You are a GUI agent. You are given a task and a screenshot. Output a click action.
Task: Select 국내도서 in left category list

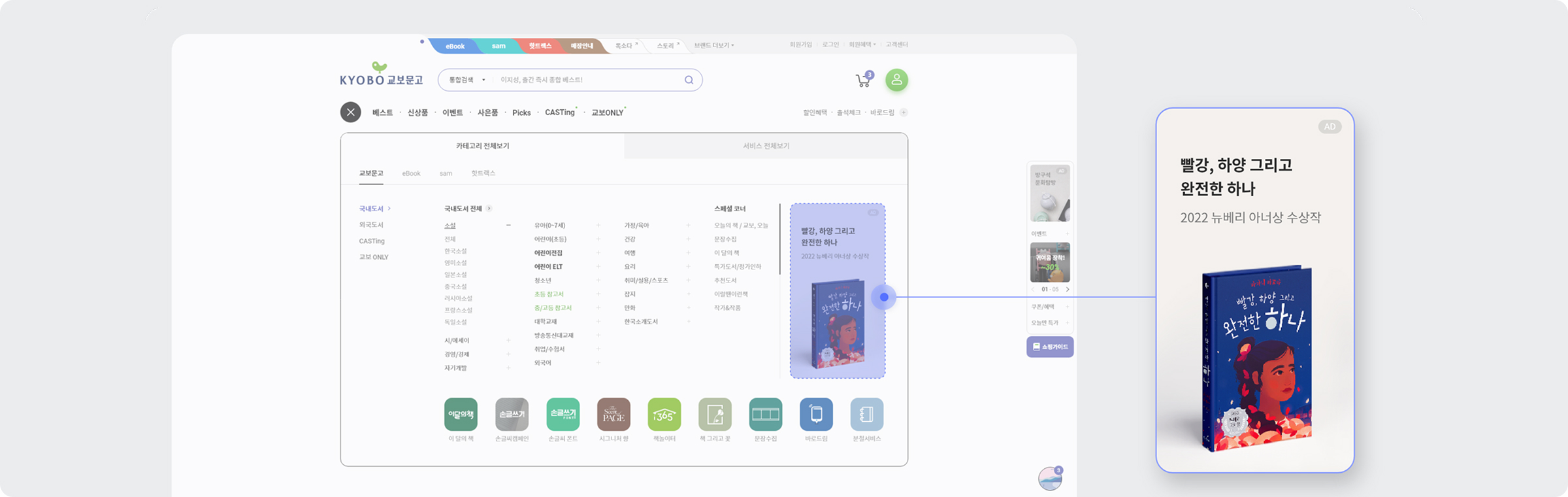[x=371, y=209]
